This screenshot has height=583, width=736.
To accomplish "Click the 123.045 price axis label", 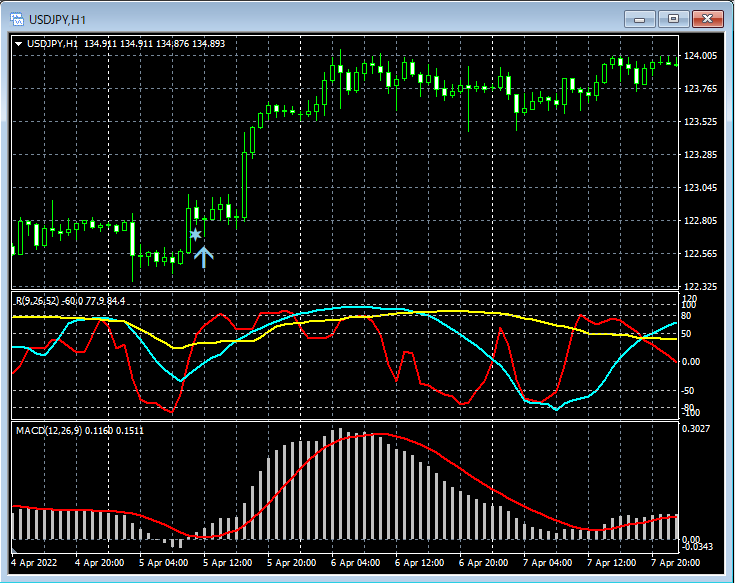I will 700,188.
